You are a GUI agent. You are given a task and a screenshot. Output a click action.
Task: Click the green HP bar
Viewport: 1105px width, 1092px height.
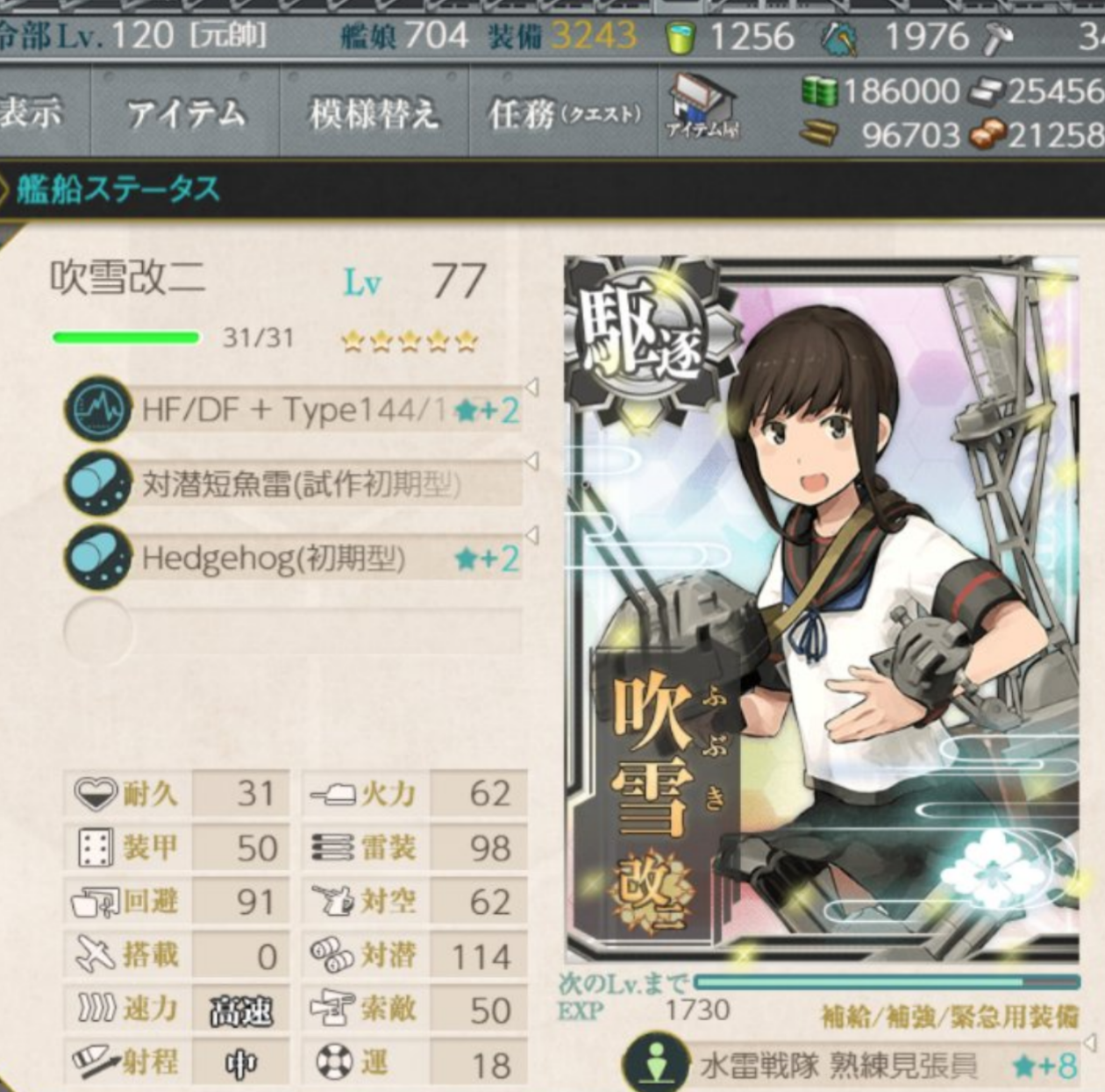[x=126, y=338]
